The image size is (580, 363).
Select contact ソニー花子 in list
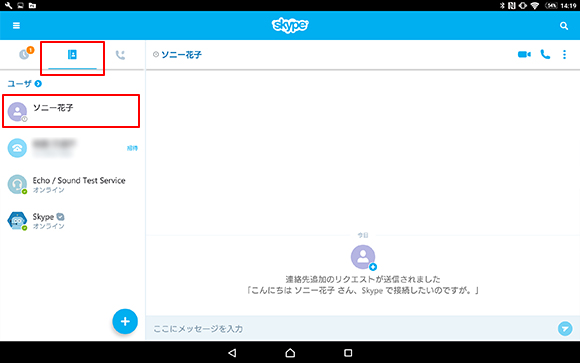click(71, 111)
